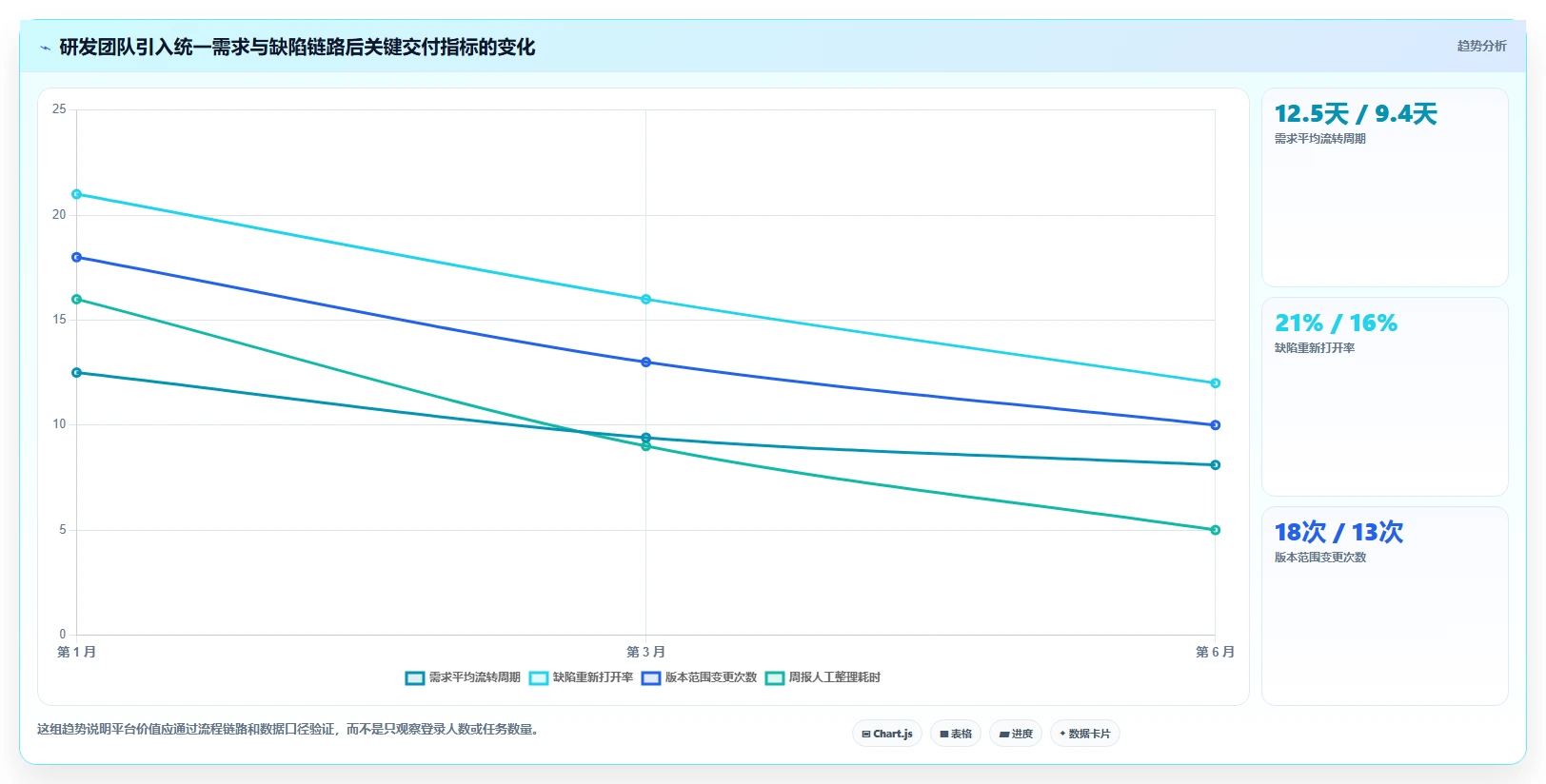Click the 18次 / 13次 value
Screen dimensions: 1546x784
(x=1338, y=533)
